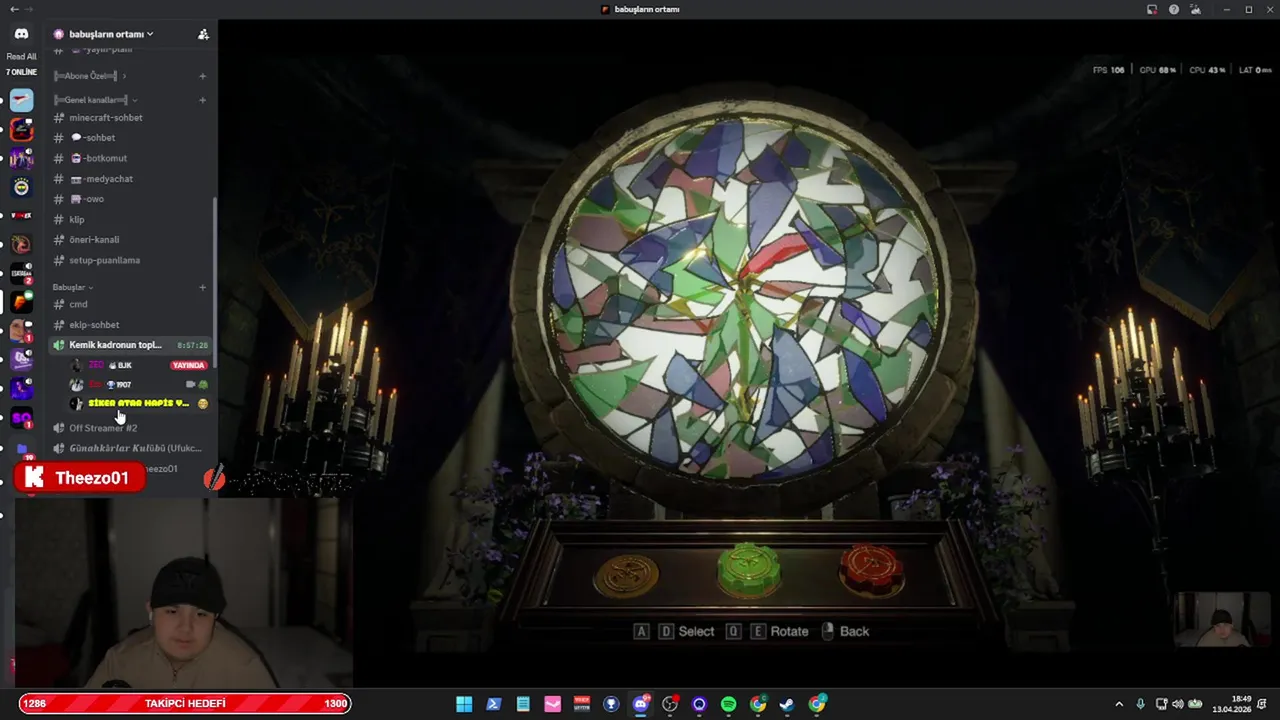Viewport: 1280px width, 720px height.
Task: Open the pink mail app in taskbar
Action: [x=552, y=704]
